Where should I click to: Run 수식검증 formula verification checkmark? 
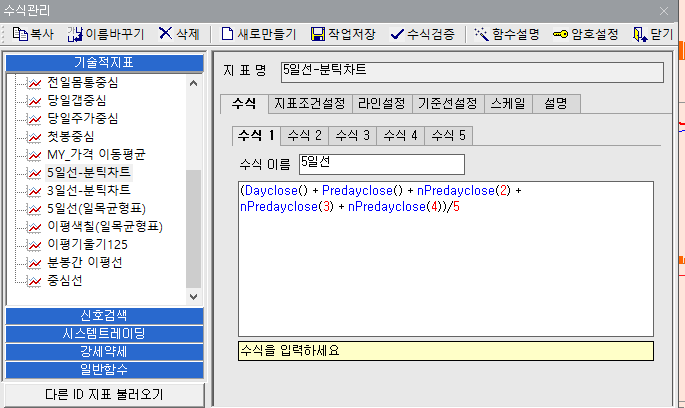pyautogui.click(x=397, y=34)
